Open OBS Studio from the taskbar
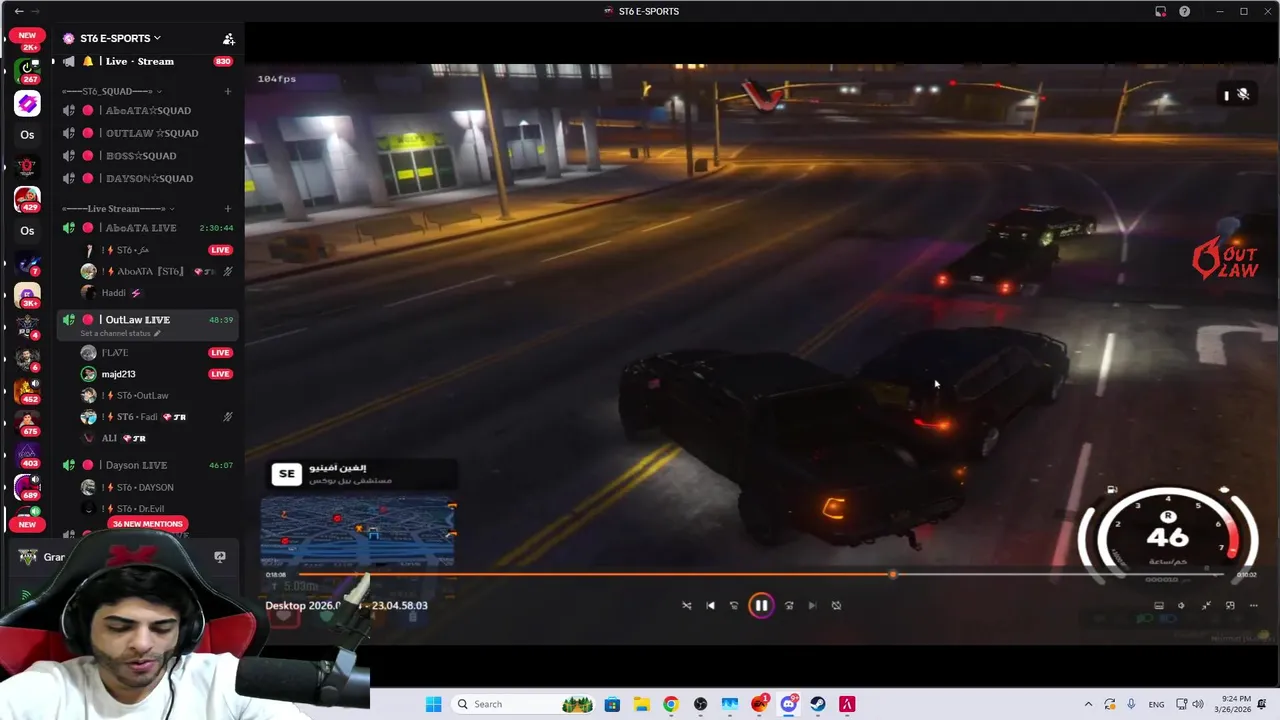1280x720 pixels. [700, 704]
